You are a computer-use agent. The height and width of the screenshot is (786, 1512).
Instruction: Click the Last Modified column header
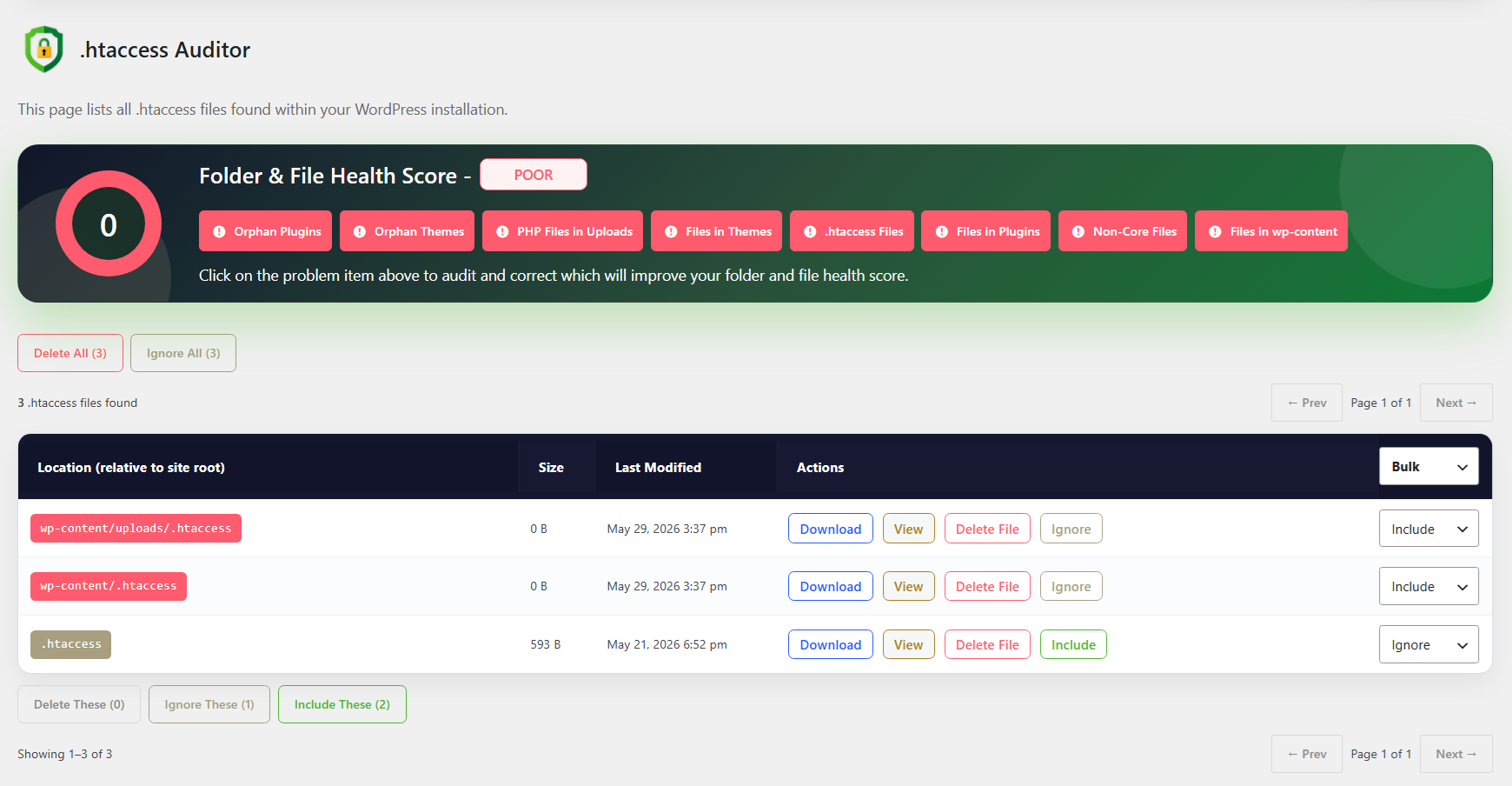(x=658, y=467)
